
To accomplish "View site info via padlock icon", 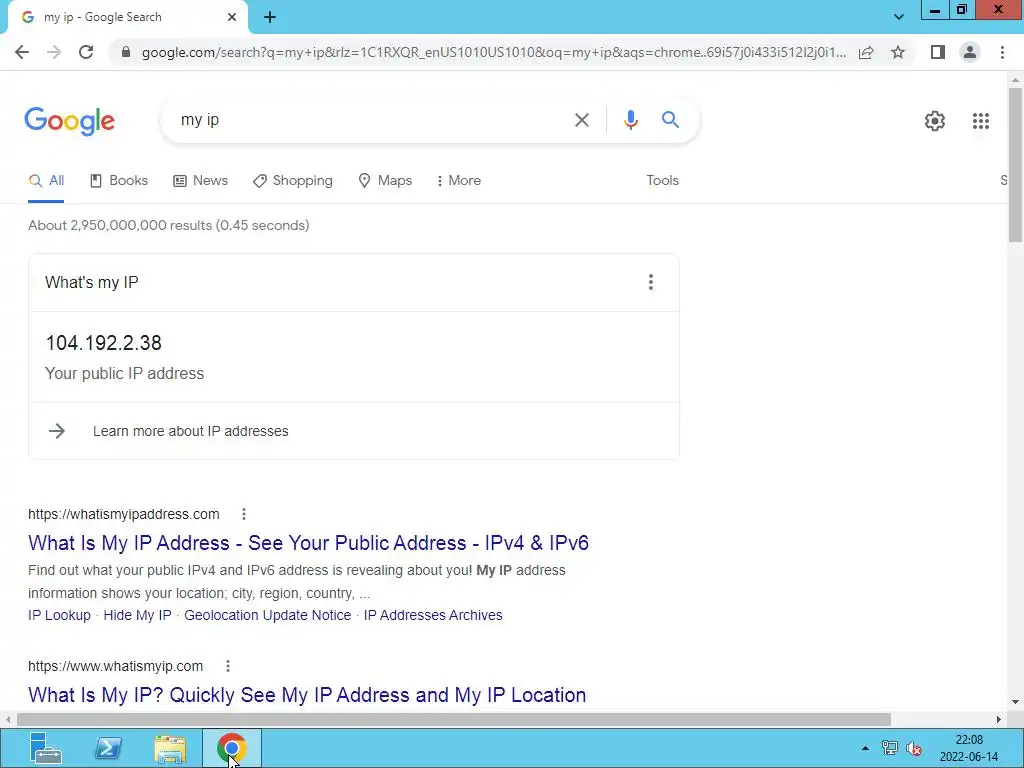I will tap(126, 52).
